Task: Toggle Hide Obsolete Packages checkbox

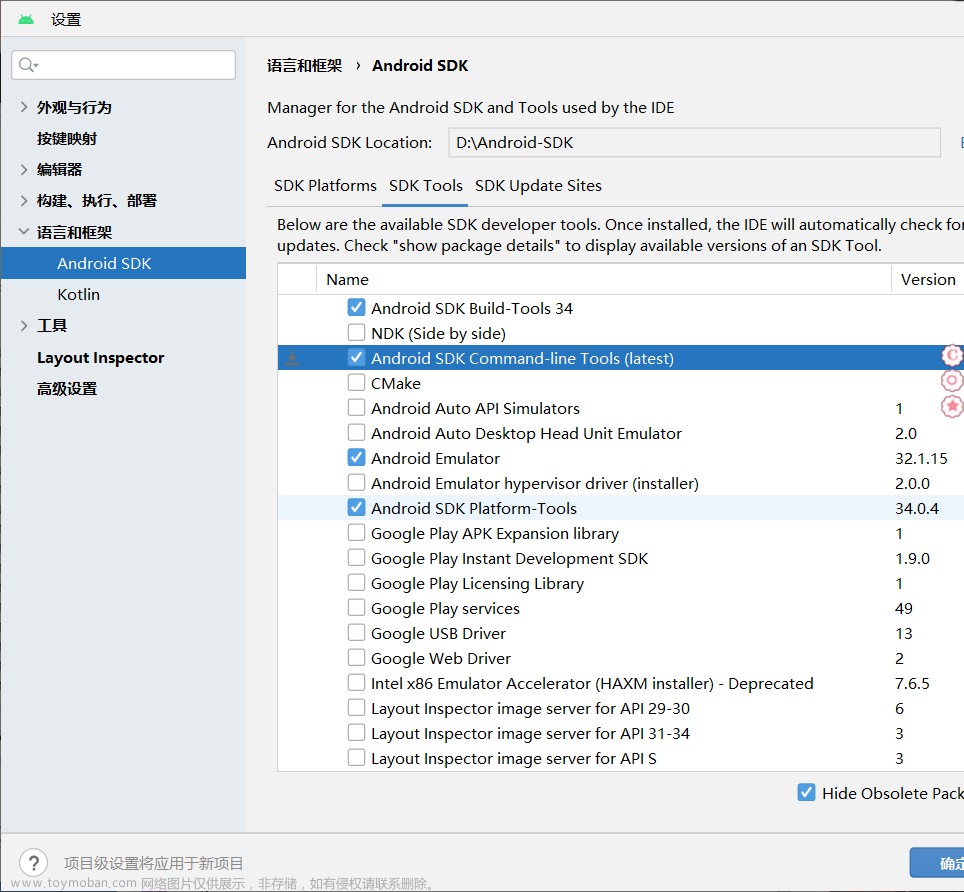Action: coord(807,792)
